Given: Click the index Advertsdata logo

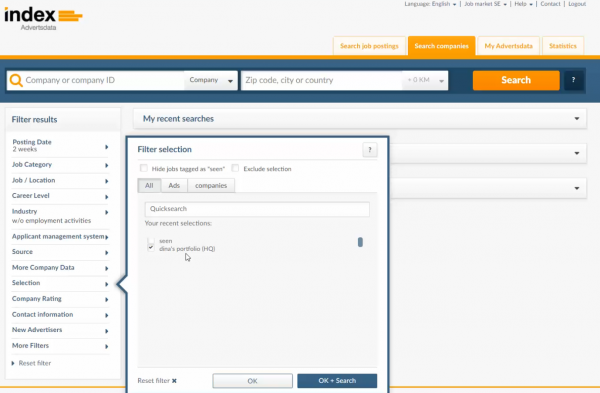Looking at the screenshot, I should click(x=43, y=19).
